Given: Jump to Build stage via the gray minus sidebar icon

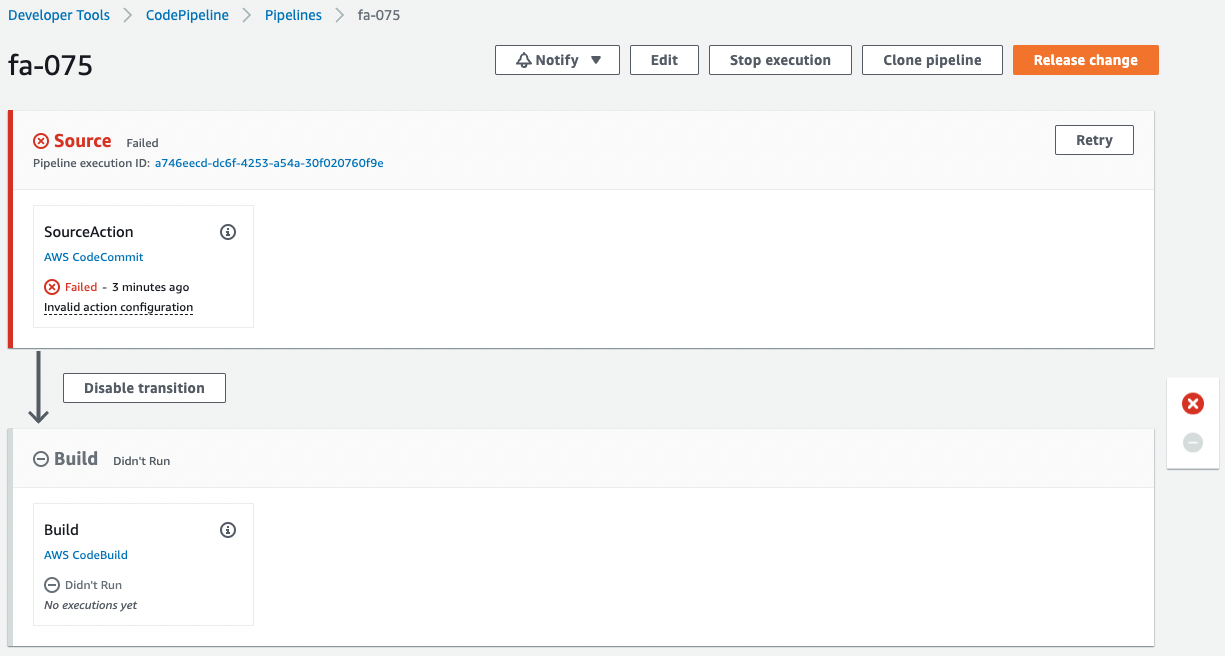Looking at the screenshot, I should [1192, 442].
